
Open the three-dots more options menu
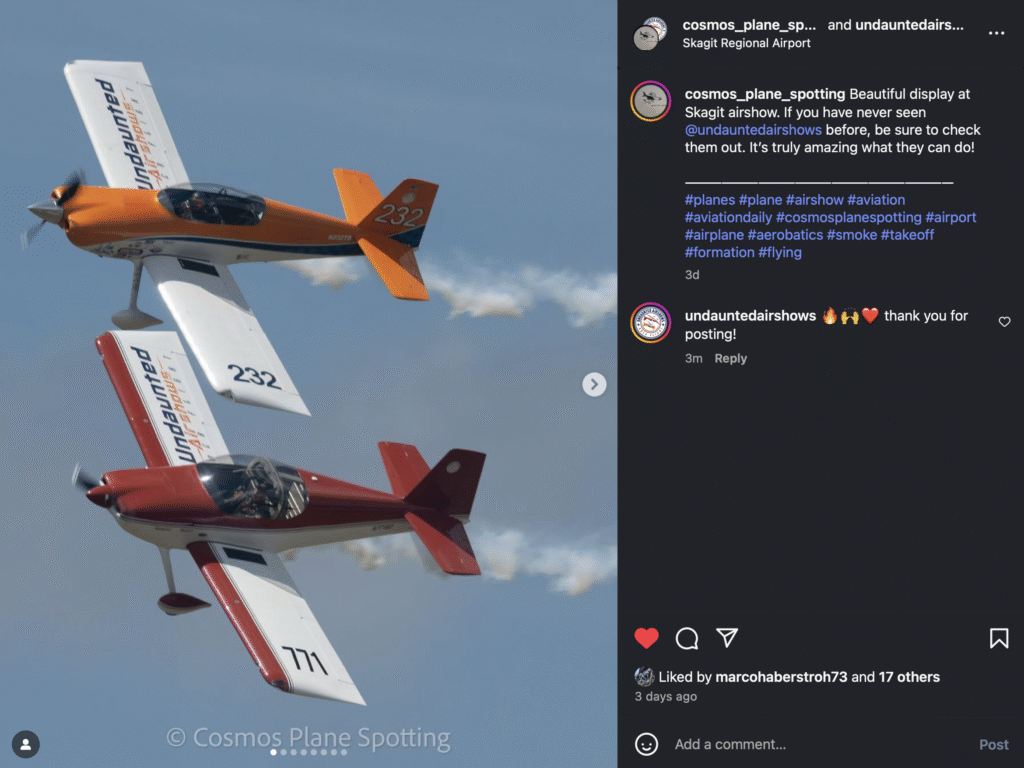[x=996, y=33]
